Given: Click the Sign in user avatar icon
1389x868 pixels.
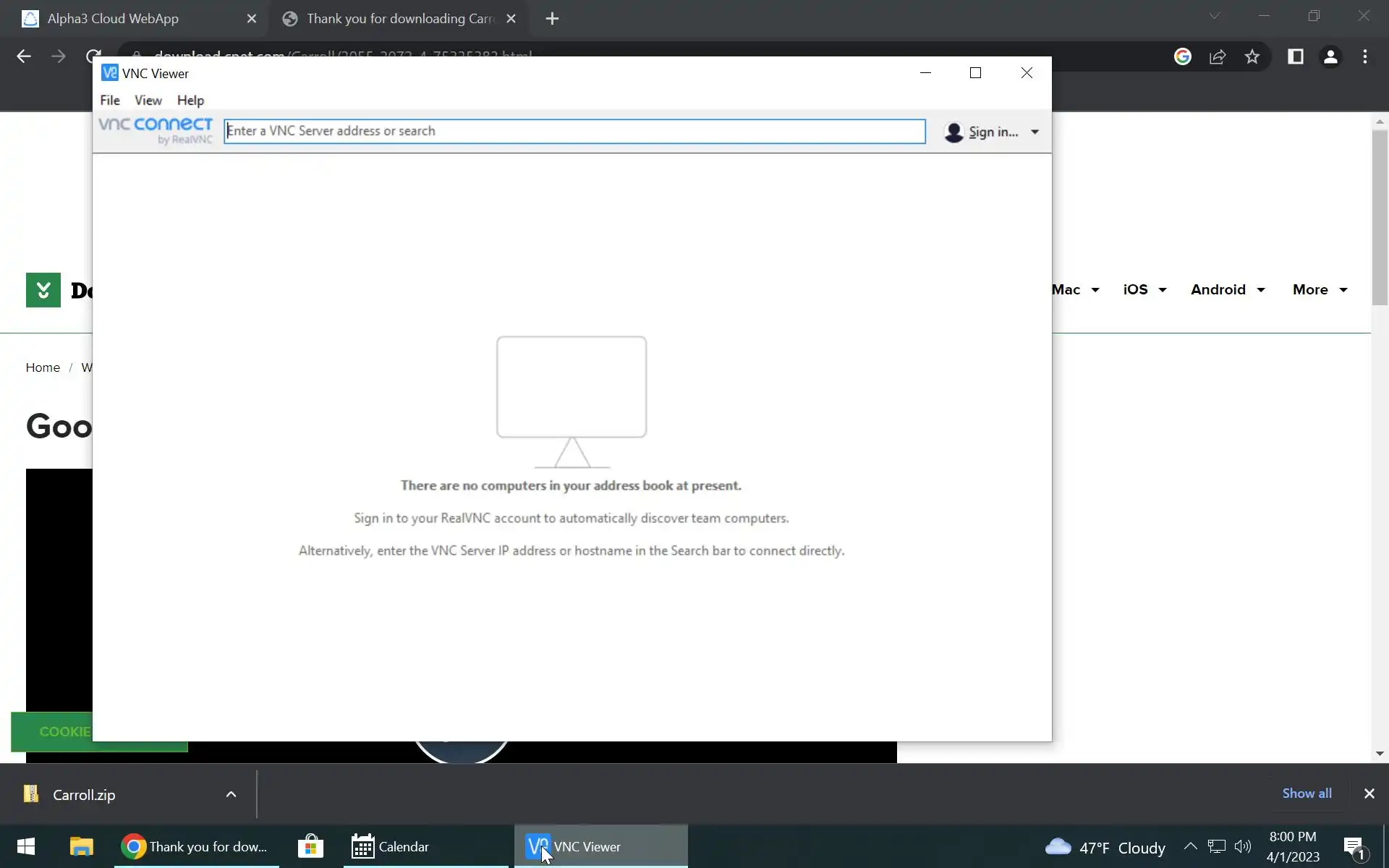Looking at the screenshot, I should (953, 132).
